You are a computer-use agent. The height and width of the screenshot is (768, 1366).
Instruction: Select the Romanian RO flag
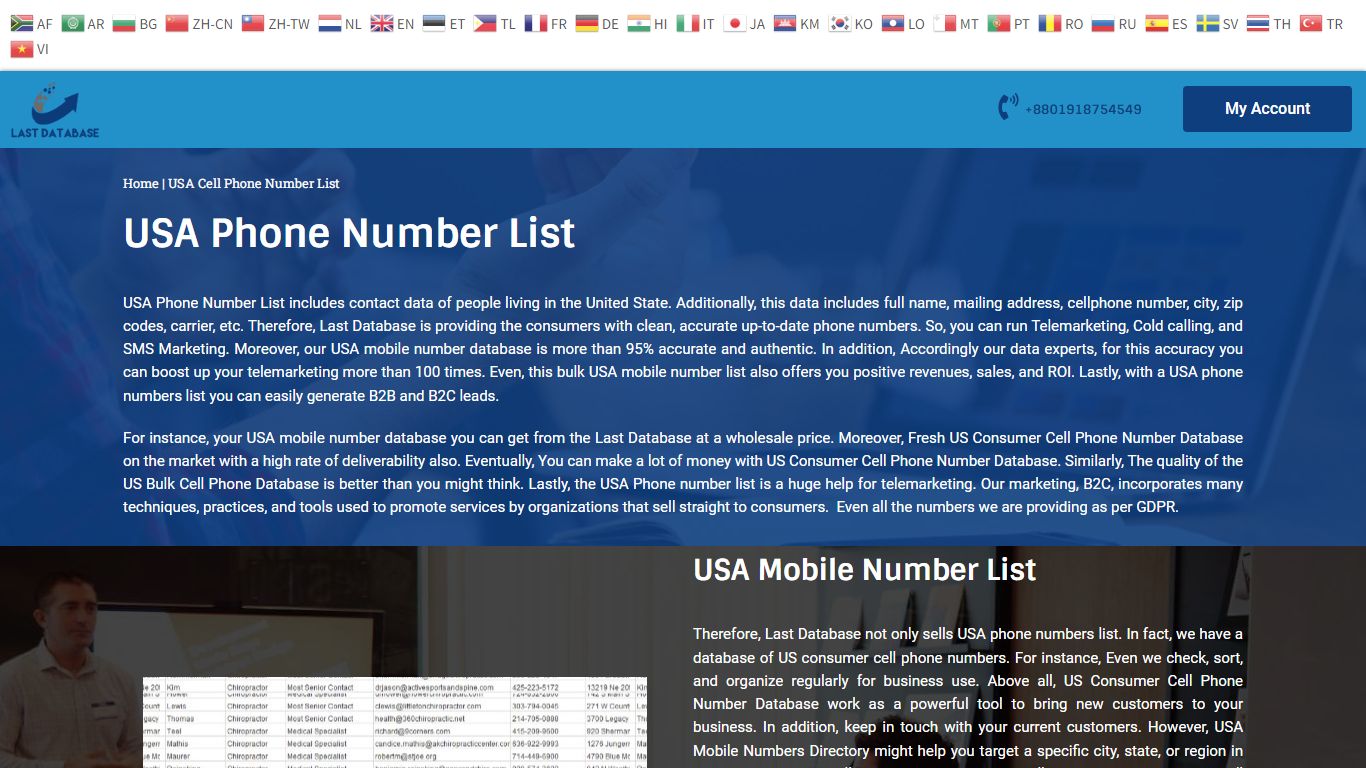1060,24
